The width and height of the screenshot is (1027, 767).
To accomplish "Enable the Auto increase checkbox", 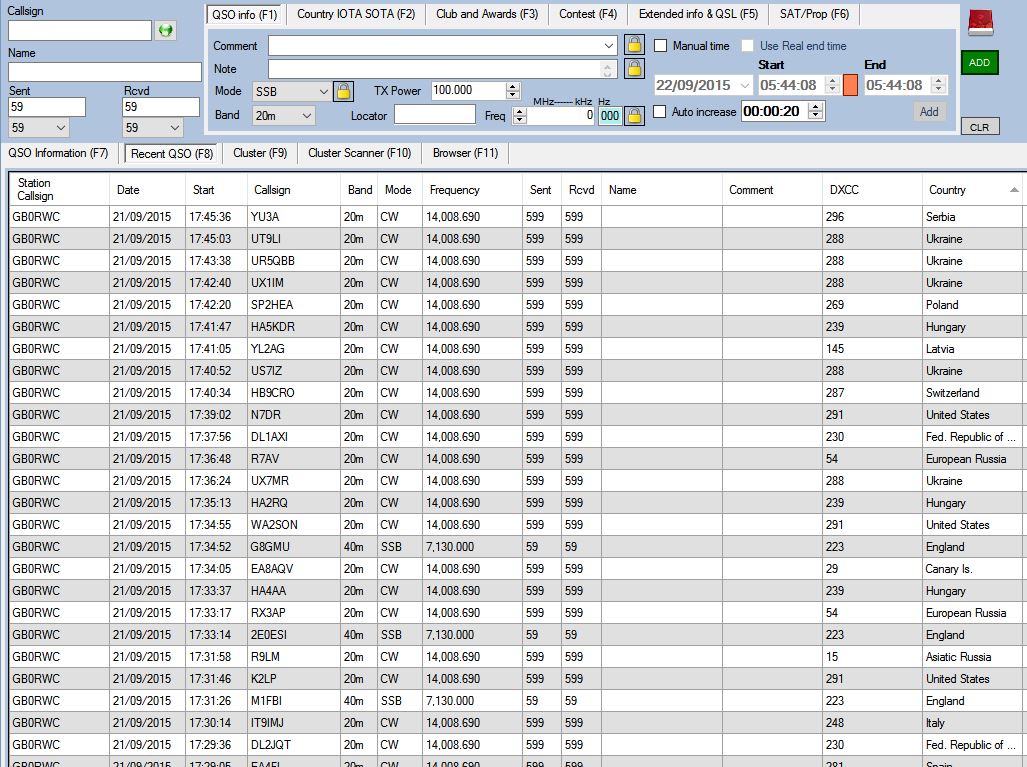I will coord(660,112).
